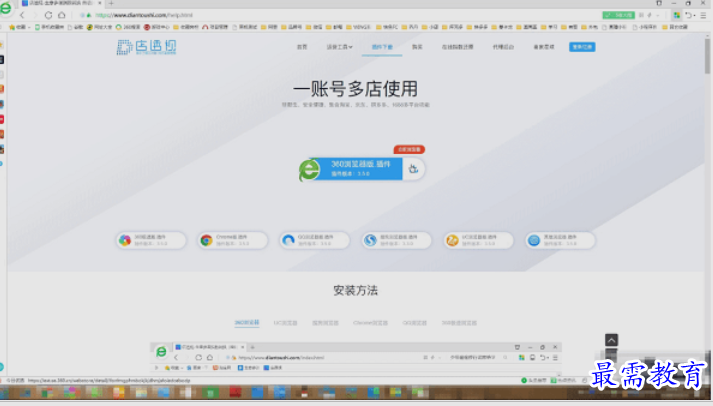Image resolution: width=713 pixels, height=406 pixels.
Task: Click the Chrome plugin icon
Action: tap(206, 240)
